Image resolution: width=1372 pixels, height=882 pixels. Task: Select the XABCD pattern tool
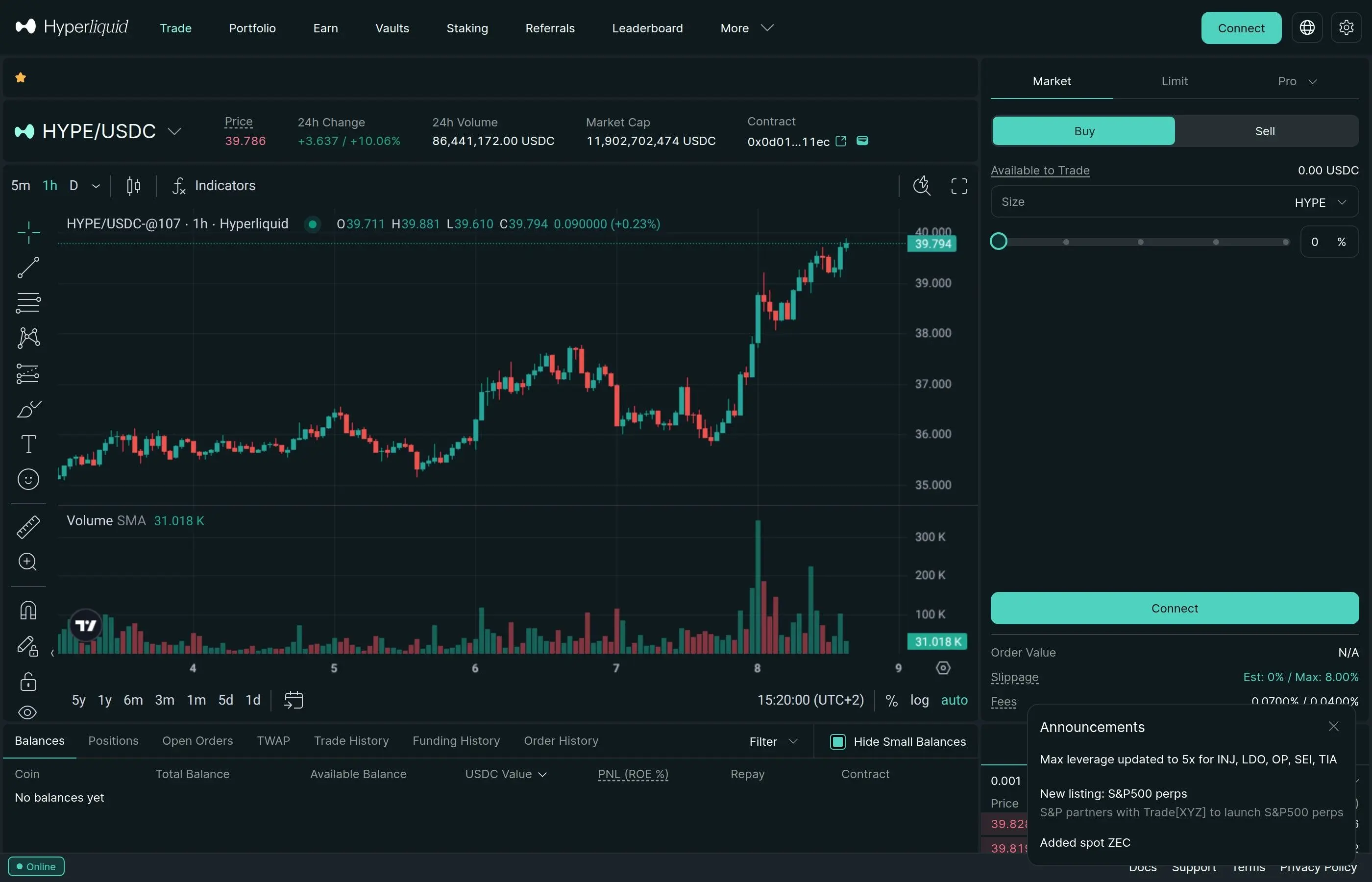[x=28, y=338]
